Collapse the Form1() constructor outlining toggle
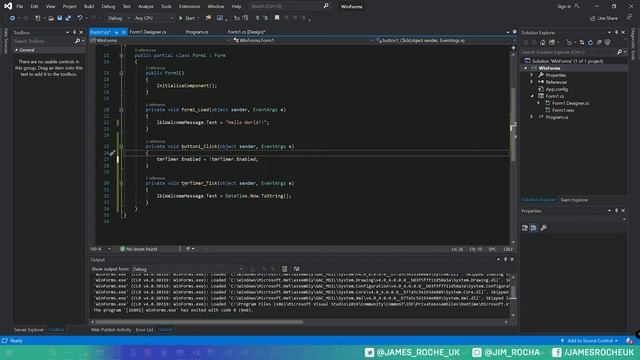The image size is (640, 360). point(121,73)
